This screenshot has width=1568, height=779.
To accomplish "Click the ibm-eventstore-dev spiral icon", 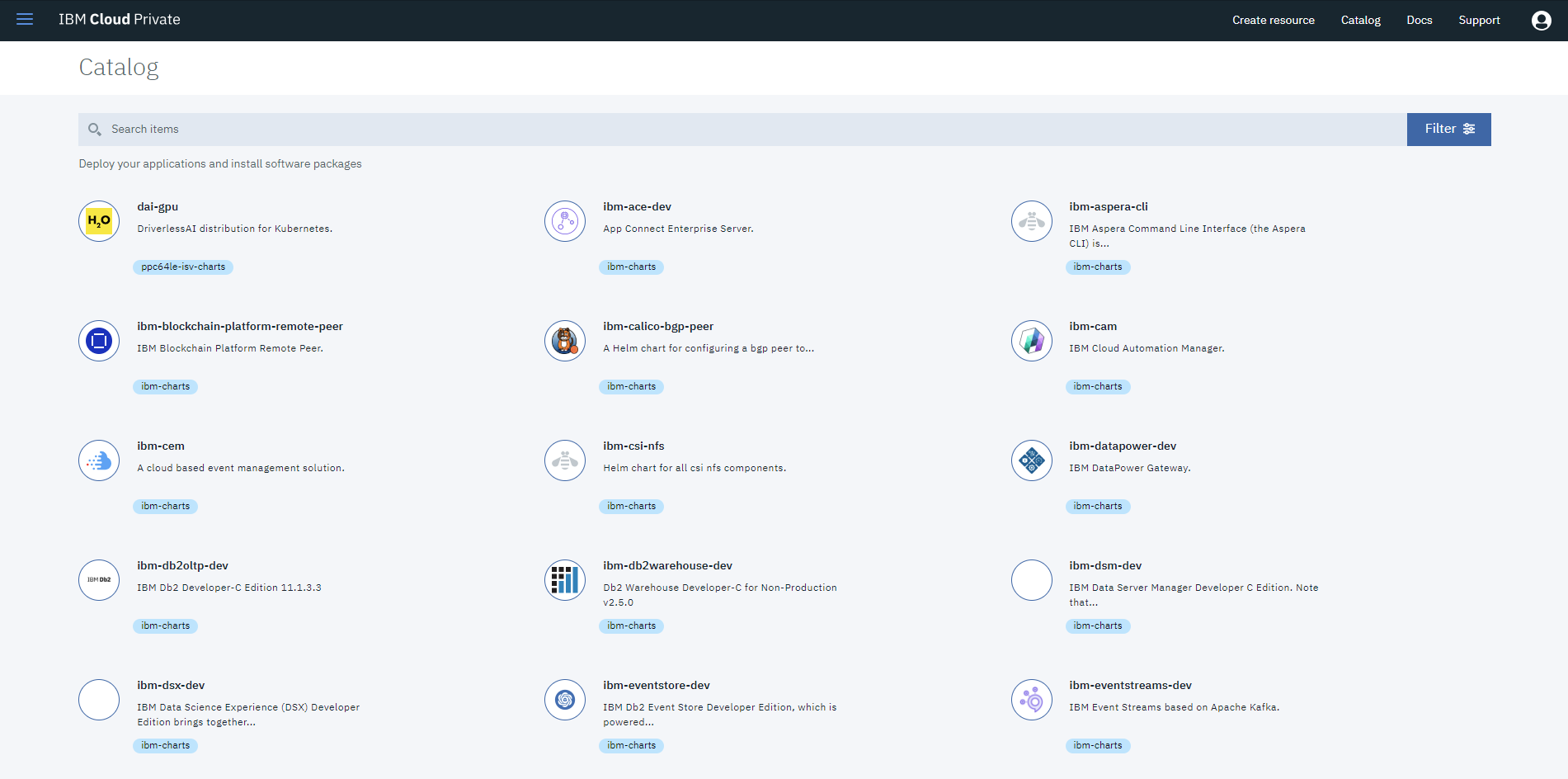I will [x=565, y=700].
